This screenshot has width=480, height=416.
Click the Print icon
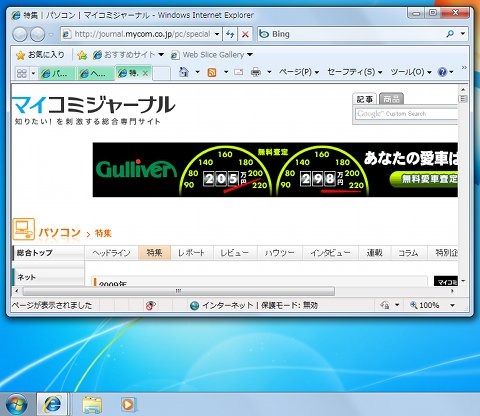pyautogui.click(x=256, y=72)
